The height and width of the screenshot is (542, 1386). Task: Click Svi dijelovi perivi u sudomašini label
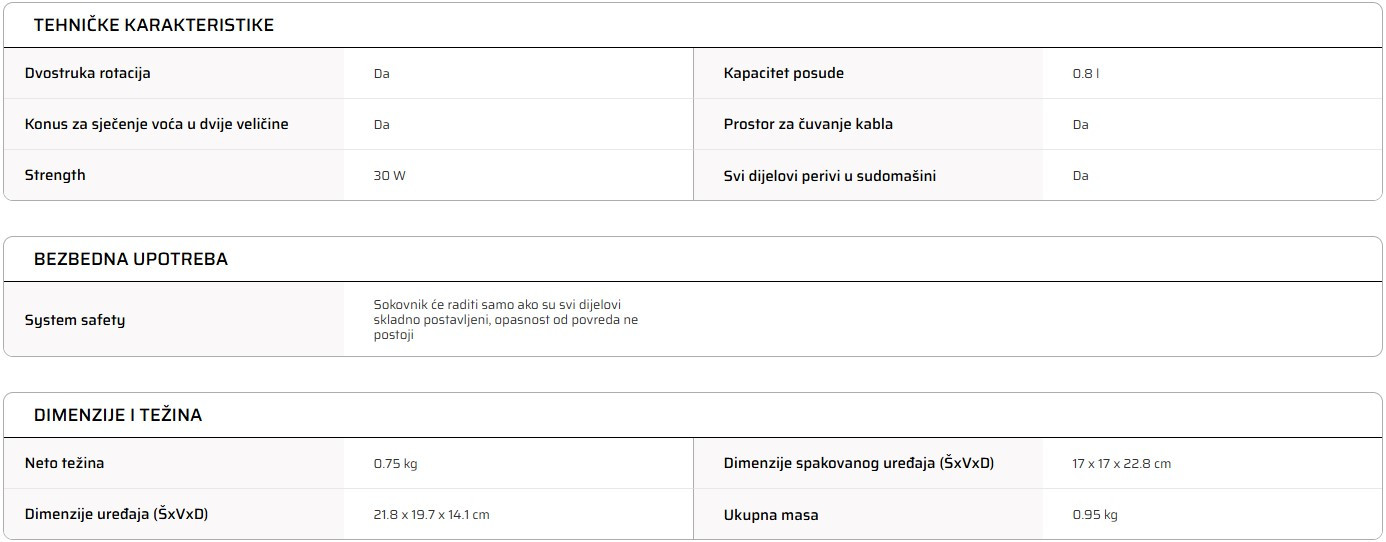coord(830,176)
